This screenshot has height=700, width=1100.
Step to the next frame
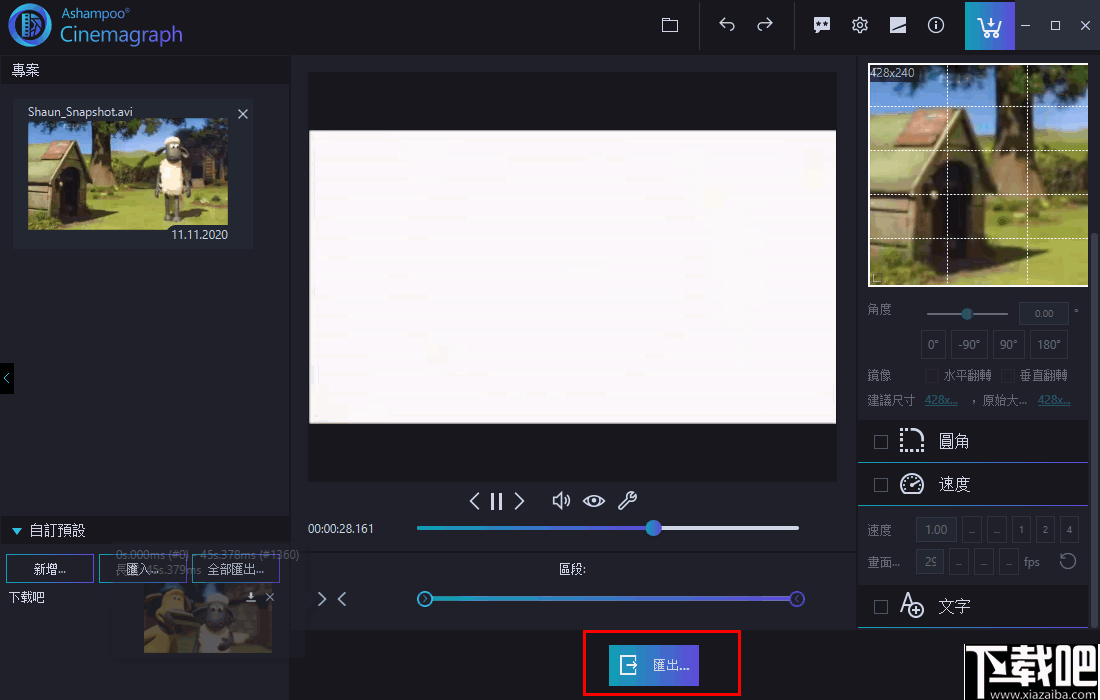pos(518,501)
